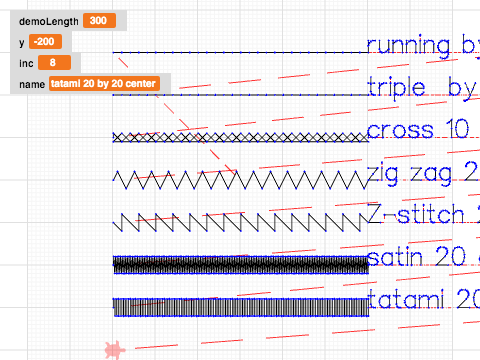480x360 pixels.
Task: Click the demoLength value 300
Action: [x=99, y=21]
